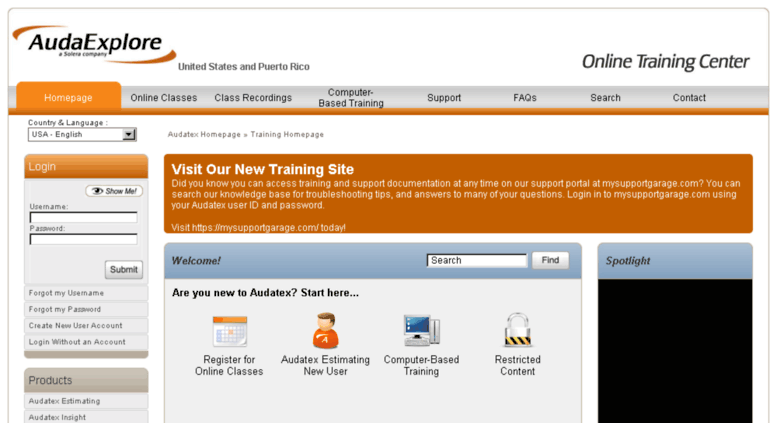
Task: Focus the Password input field
Action: [x=84, y=239]
